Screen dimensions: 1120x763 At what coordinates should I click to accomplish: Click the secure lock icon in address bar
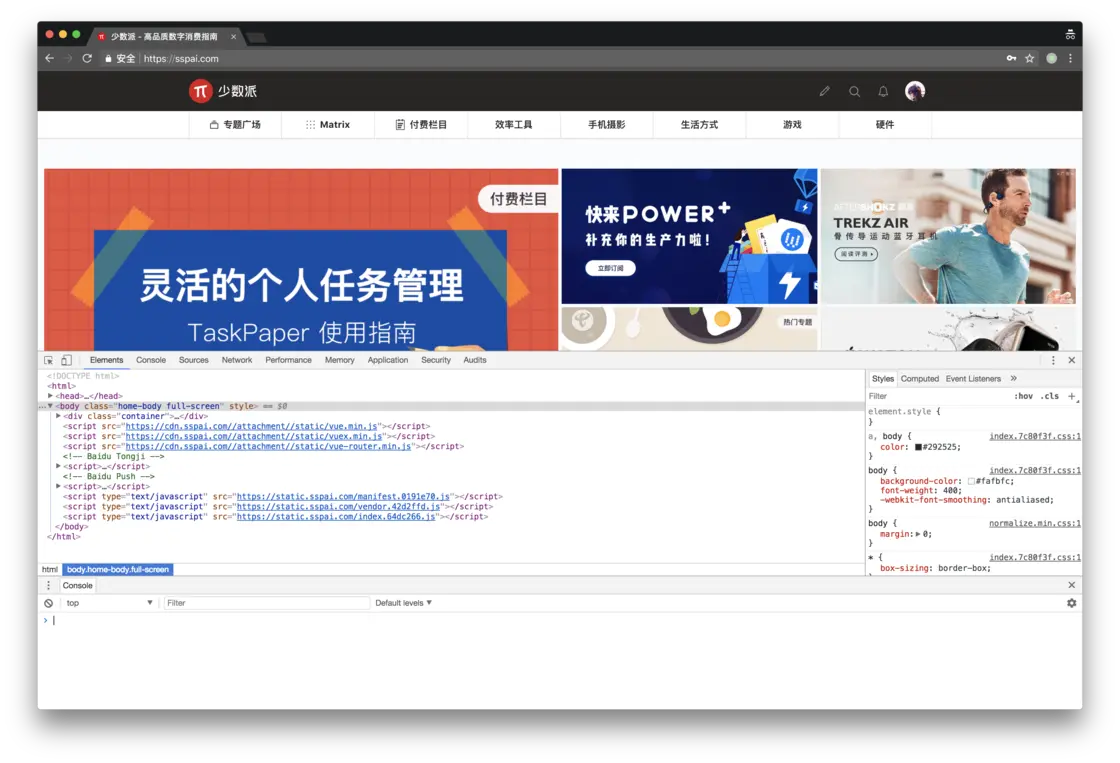pyautogui.click(x=108, y=59)
